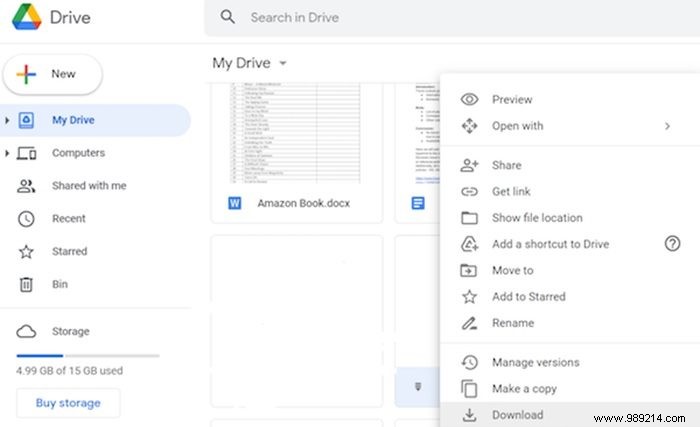Expand the My Drive tree arrow in sidebar
Viewport: 700px width, 427px height.
(x=7, y=120)
